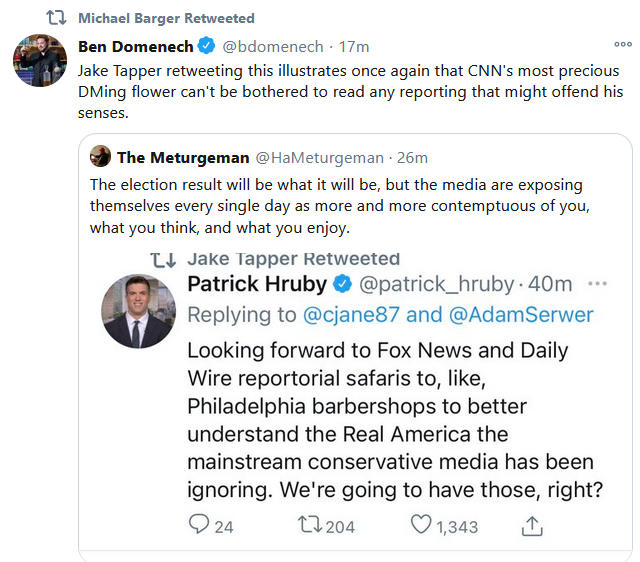This screenshot has height=562, width=640.
Task: Click the Michael Barger Retweeted label
Action: 166,18
